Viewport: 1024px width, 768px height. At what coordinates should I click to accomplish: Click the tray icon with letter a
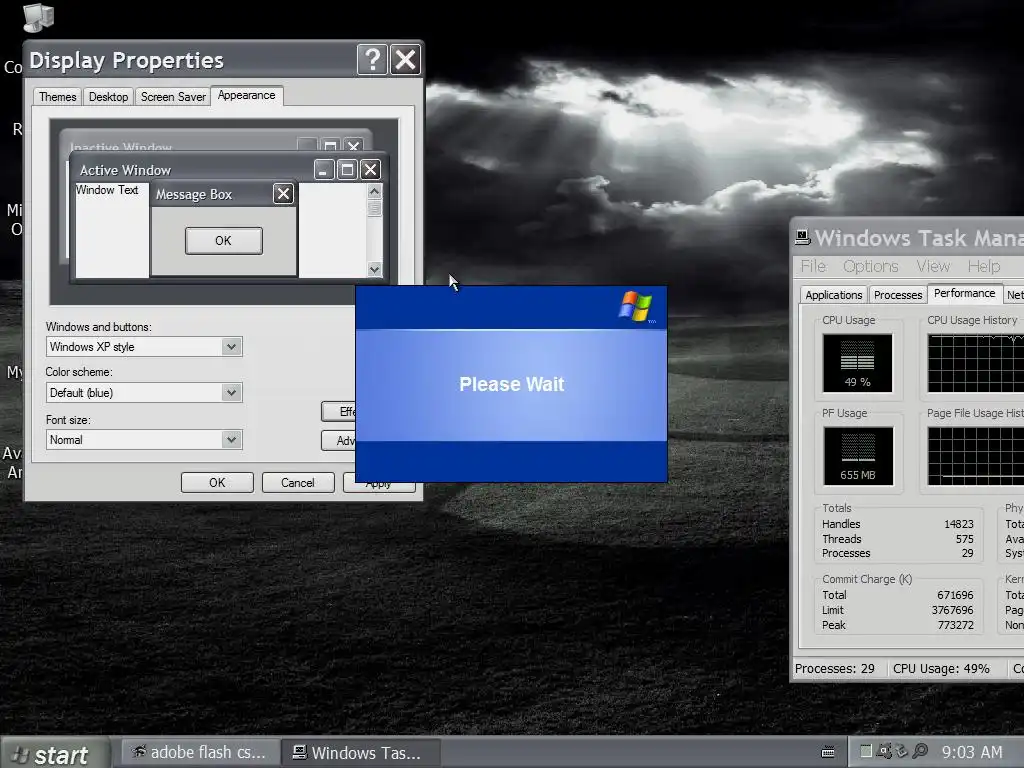tap(884, 752)
